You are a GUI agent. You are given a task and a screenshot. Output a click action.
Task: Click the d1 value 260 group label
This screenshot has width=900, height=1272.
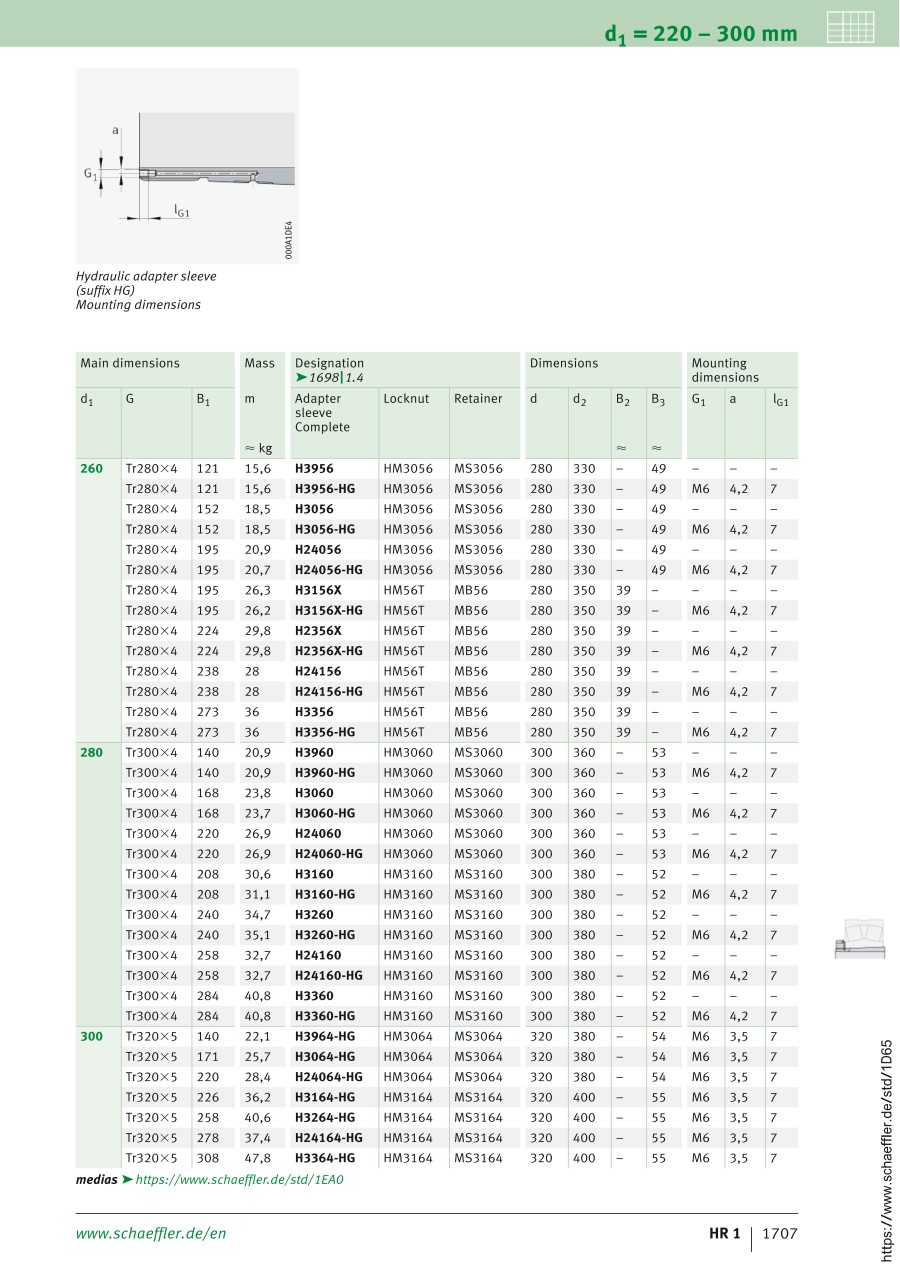click(91, 468)
